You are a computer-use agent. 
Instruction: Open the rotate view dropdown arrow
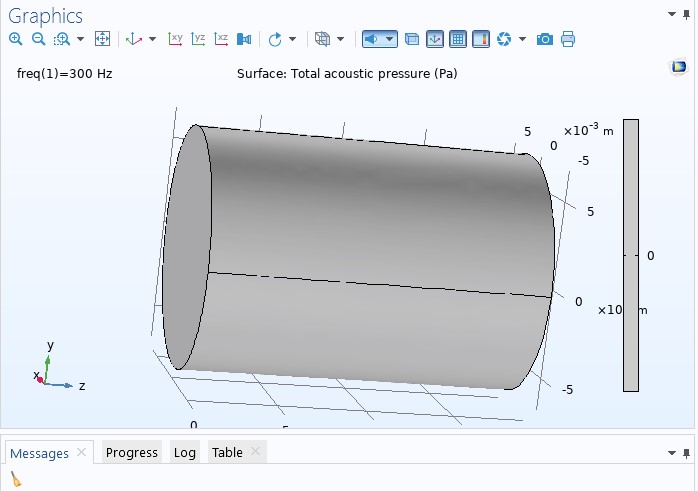click(292, 40)
